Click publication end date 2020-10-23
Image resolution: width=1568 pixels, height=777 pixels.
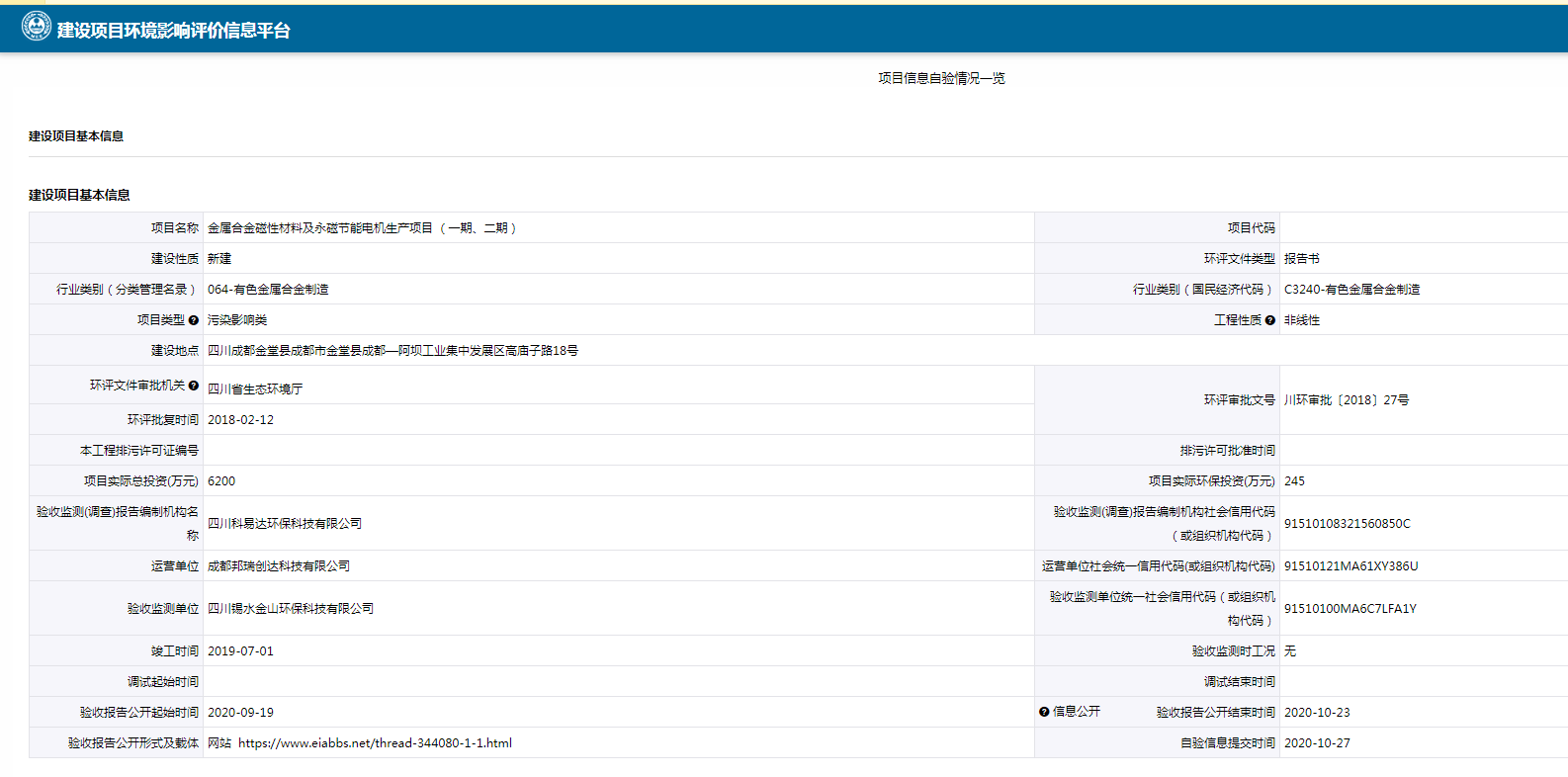tap(1317, 713)
